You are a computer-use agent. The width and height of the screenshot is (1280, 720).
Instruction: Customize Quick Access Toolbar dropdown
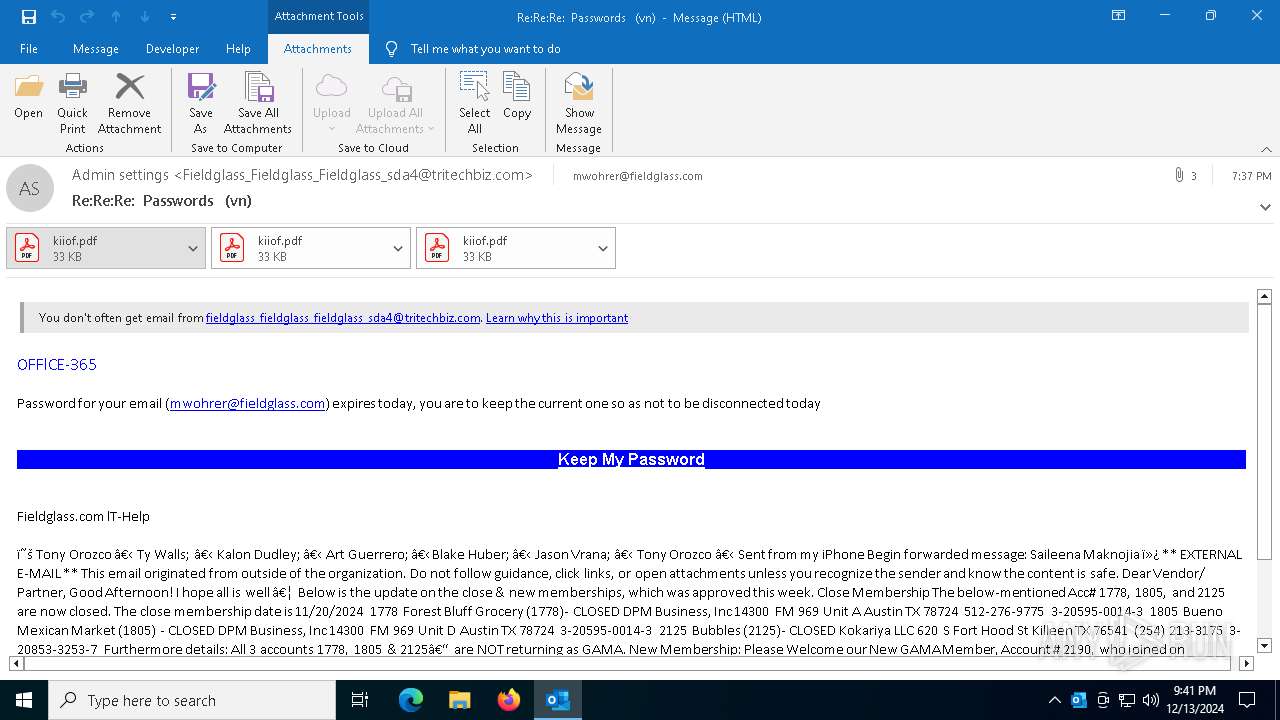[x=173, y=17]
